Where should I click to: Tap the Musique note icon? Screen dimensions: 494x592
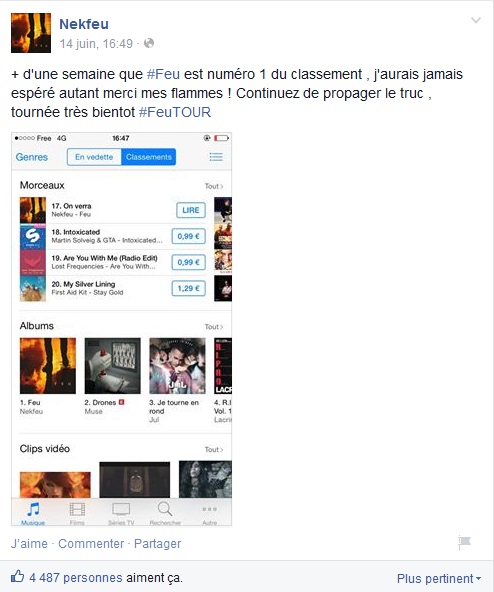[x=33, y=509]
